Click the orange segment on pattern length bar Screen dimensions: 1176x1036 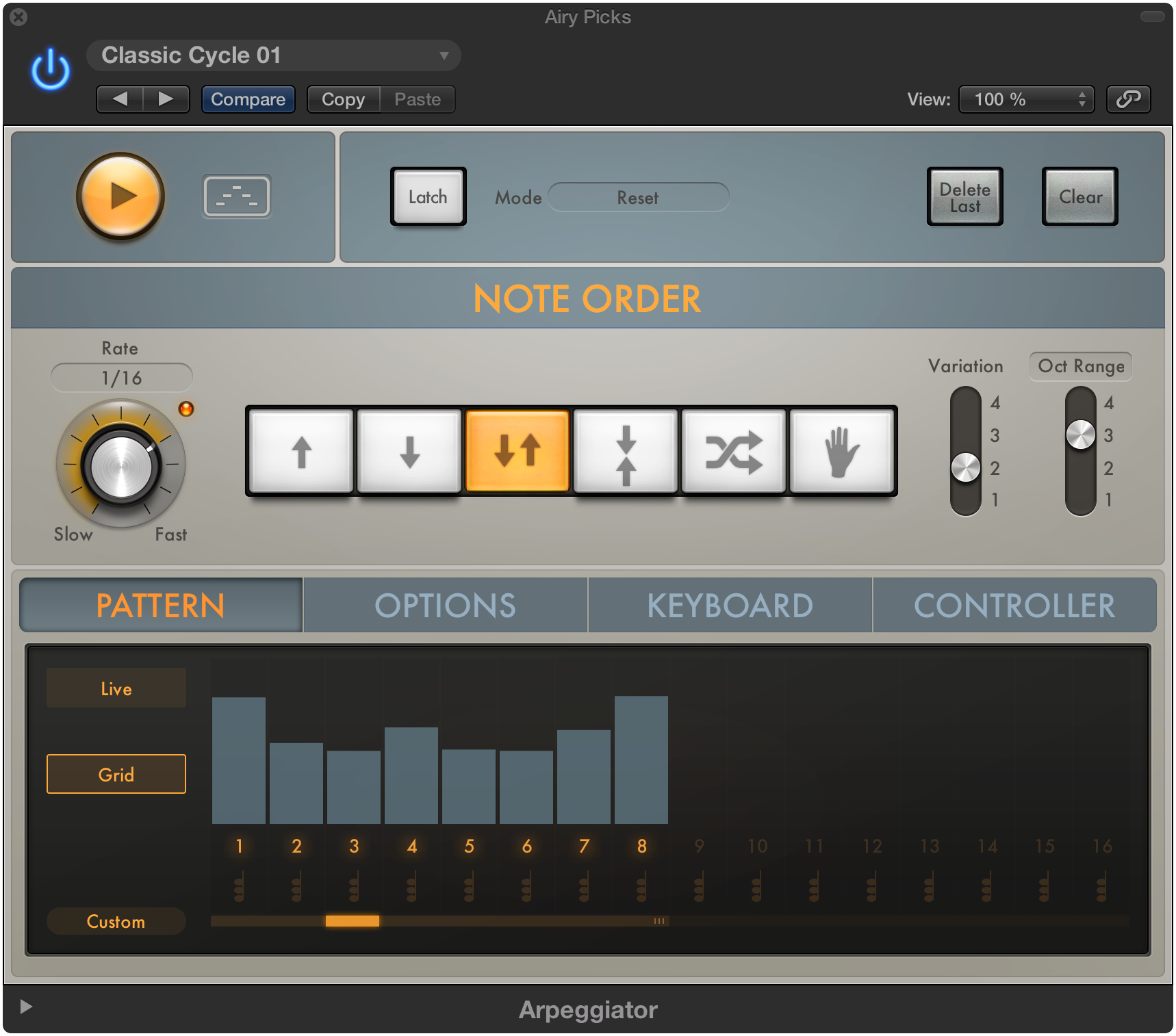(353, 921)
